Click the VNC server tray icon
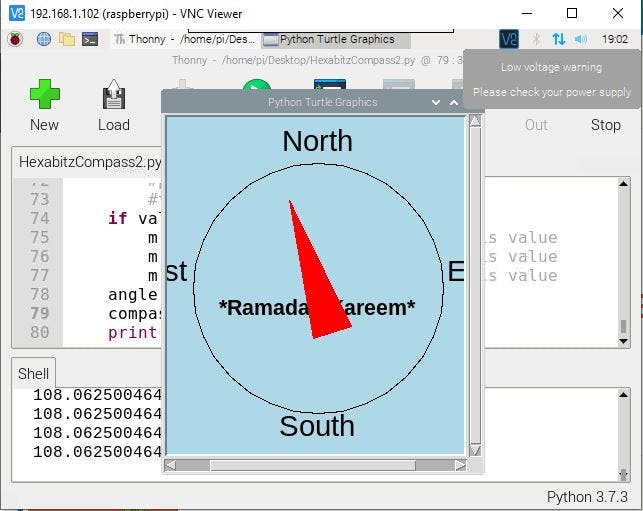643x511 pixels. click(509, 39)
